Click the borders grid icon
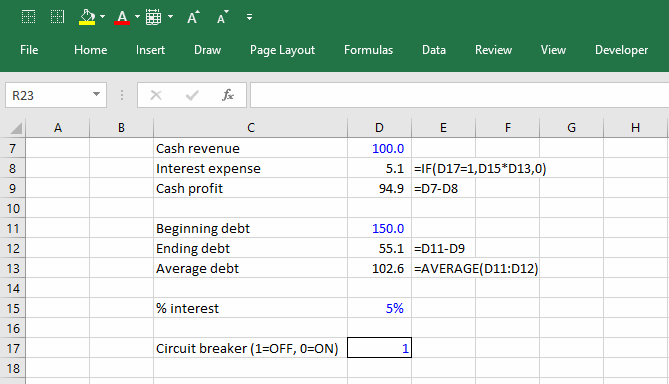The image size is (669, 384). tap(153, 17)
